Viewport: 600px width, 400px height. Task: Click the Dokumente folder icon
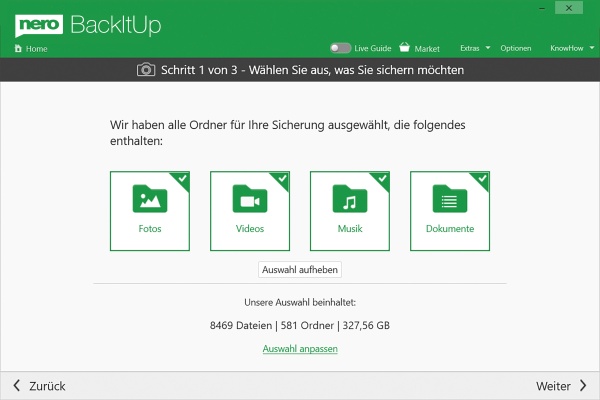click(x=450, y=198)
